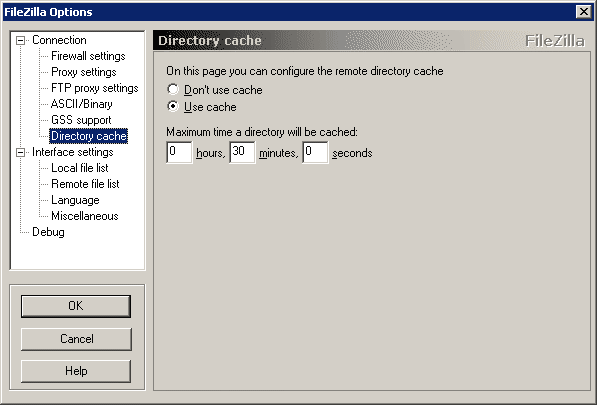Click the hours input field
This screenshot has height=405, width=597.
(179, 152)
